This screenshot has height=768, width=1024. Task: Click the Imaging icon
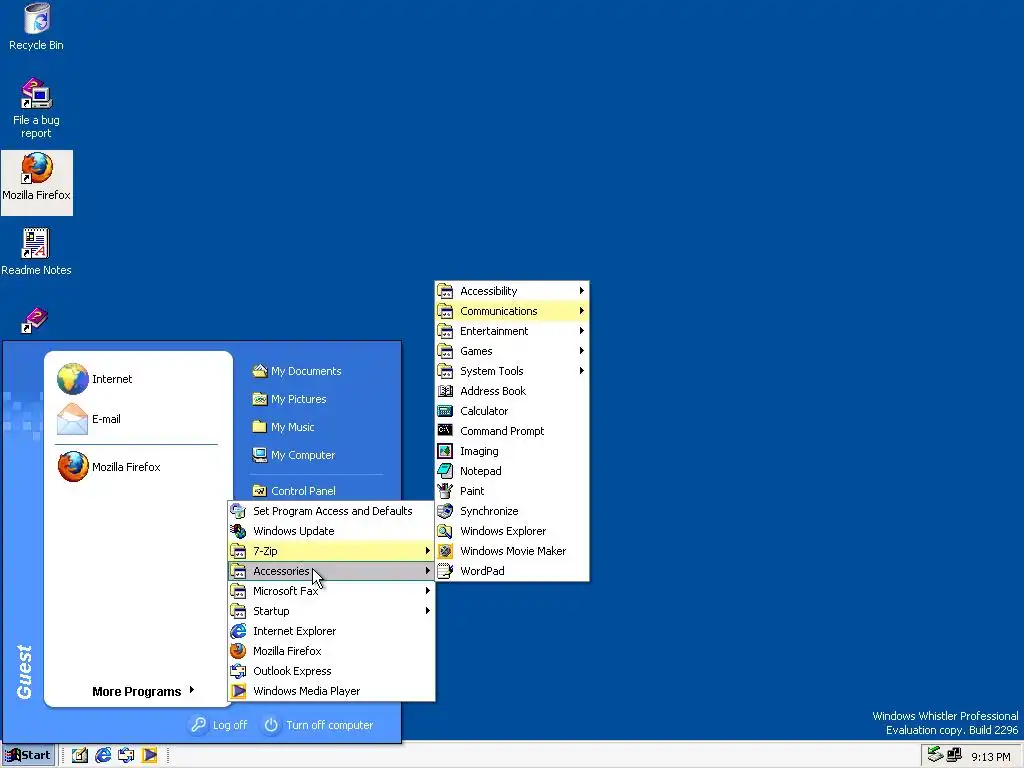point(445,451)
